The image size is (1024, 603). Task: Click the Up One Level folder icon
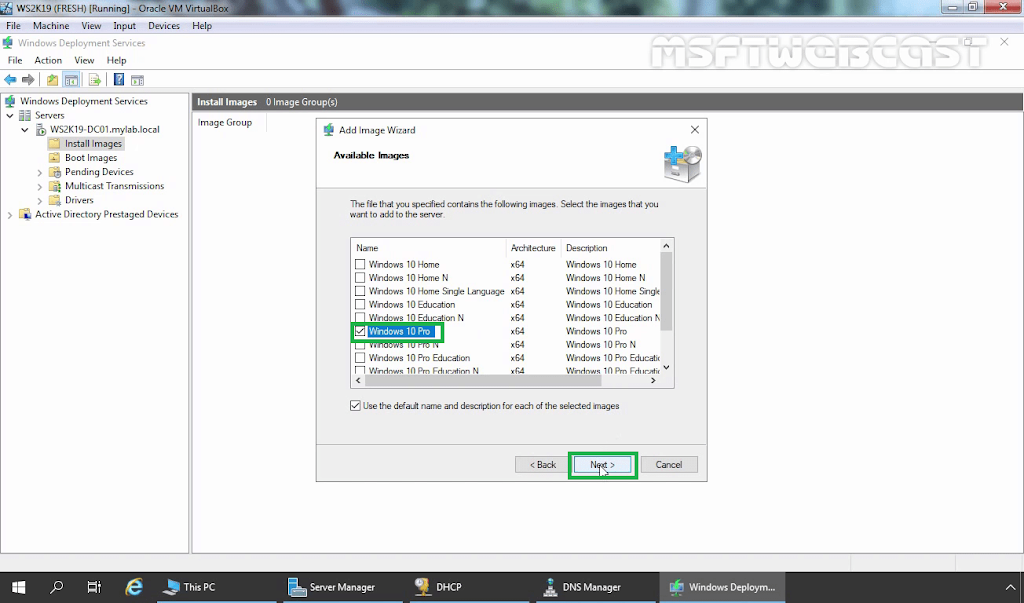pyautogui.click(x=52, y=80)
